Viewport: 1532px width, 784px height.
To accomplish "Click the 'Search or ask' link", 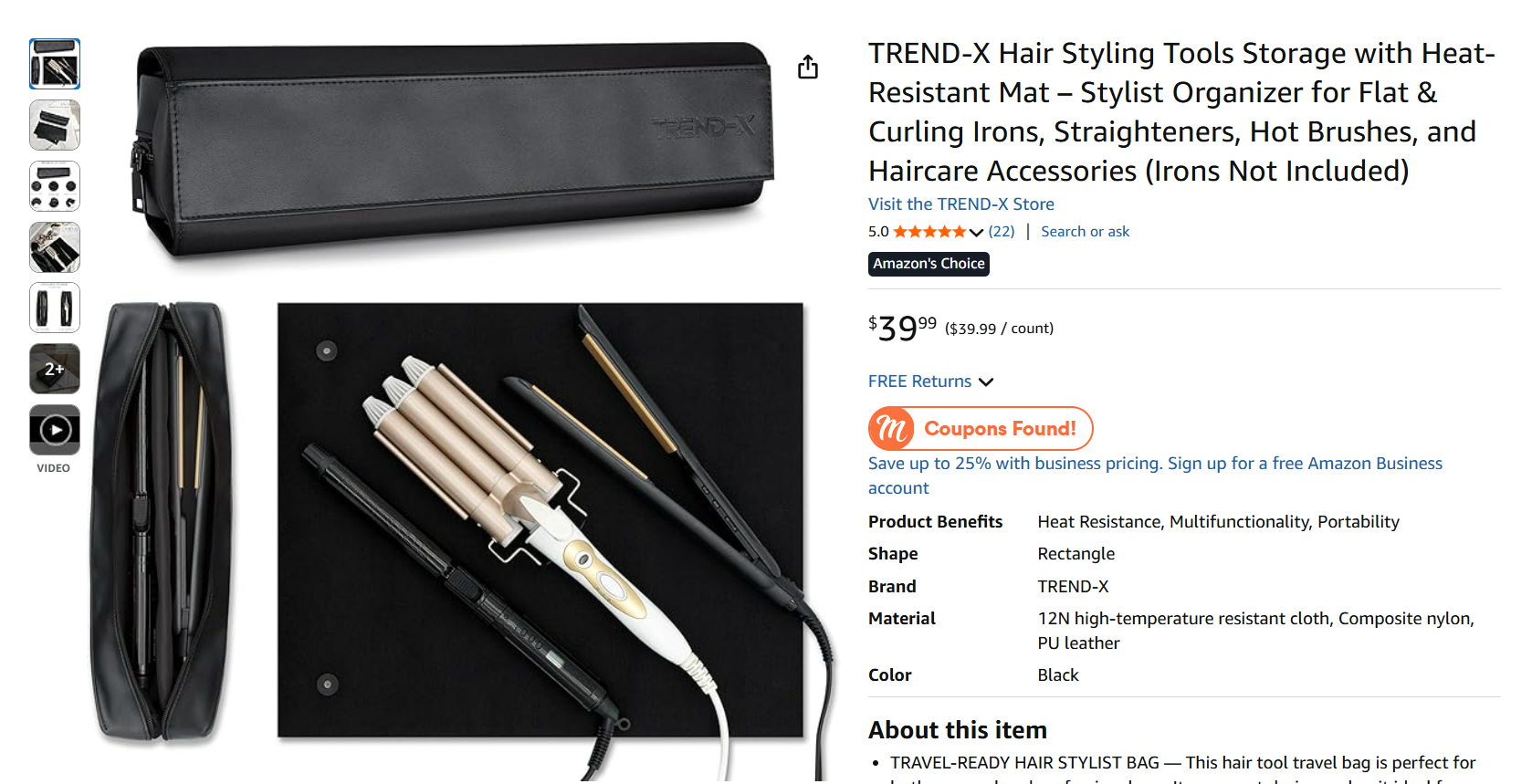I will pos(1085,232).
